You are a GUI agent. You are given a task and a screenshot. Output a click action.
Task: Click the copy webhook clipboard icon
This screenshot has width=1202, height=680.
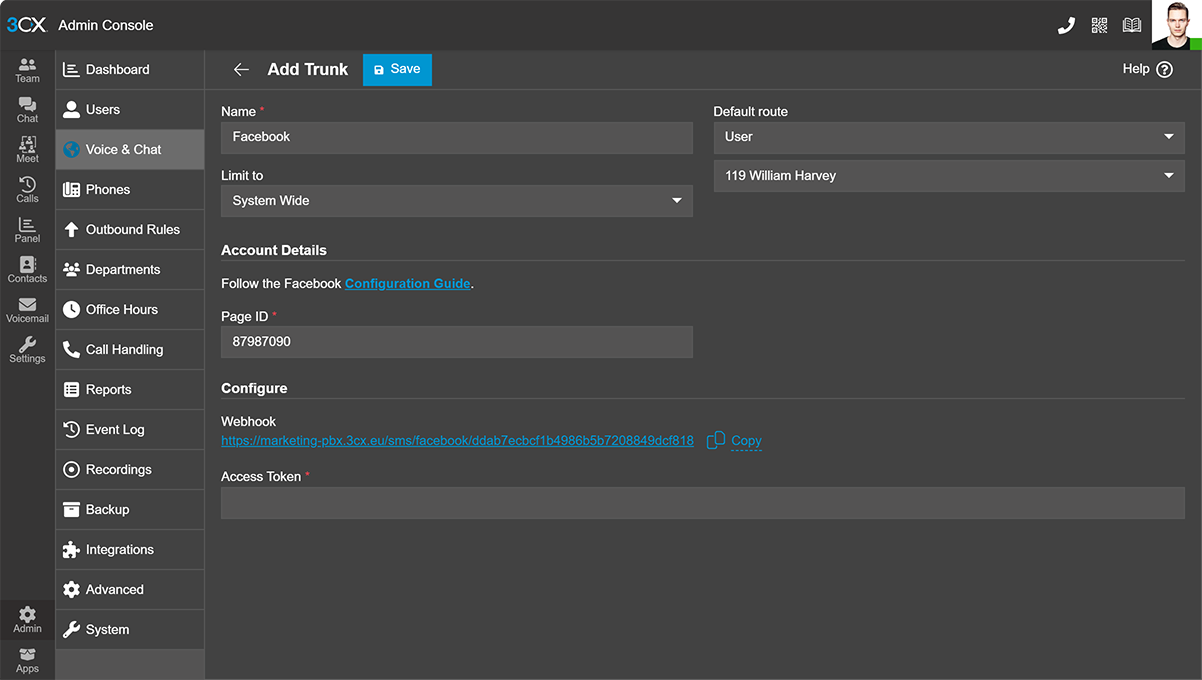tap(716, 440)
